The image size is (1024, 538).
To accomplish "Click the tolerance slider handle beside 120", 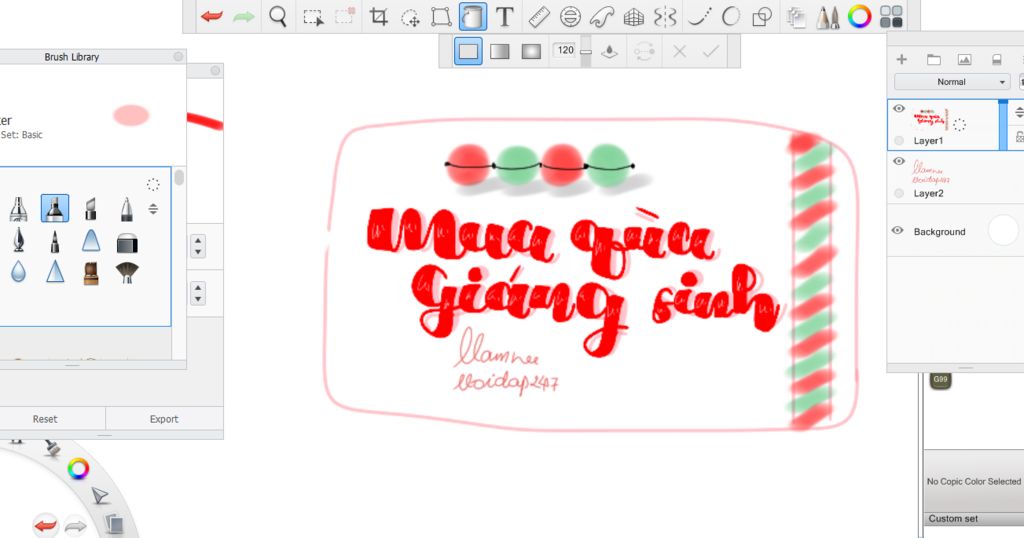I will [x=586, y=52].
